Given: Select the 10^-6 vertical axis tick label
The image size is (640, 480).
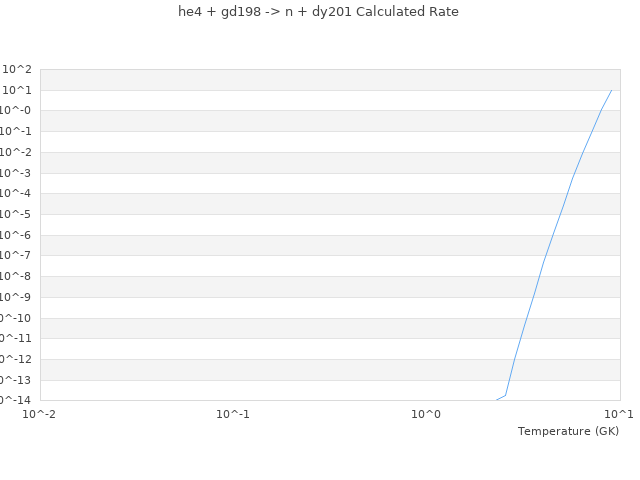Looking at the screenshot, I should 17,236.
